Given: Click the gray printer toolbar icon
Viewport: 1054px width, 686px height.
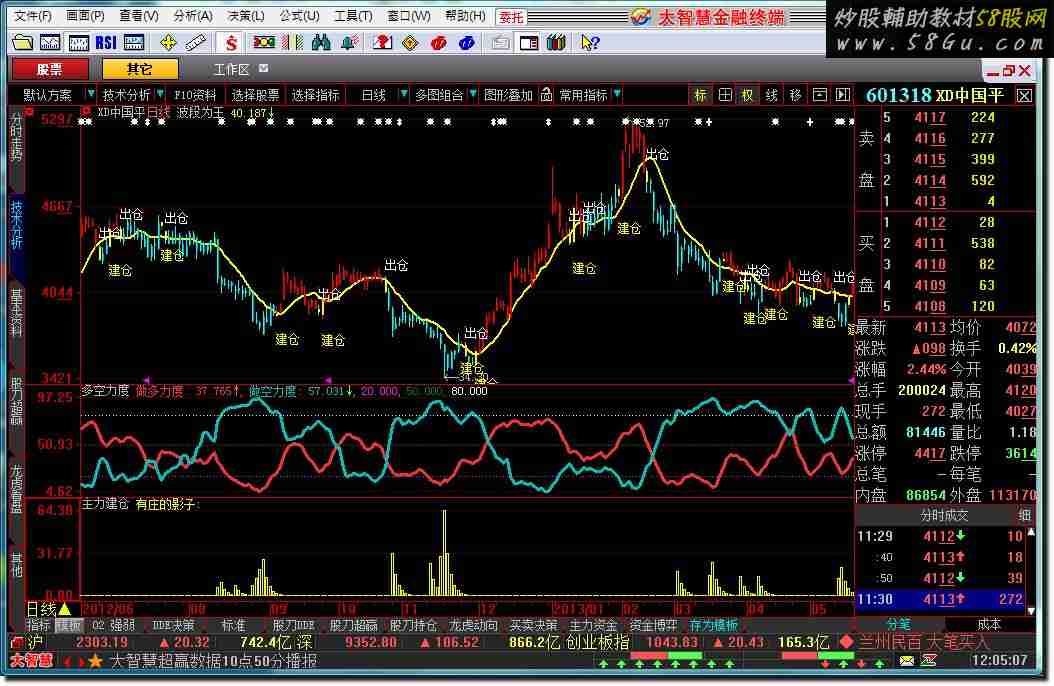Looking at the screenshot, I should pos(500,43).
